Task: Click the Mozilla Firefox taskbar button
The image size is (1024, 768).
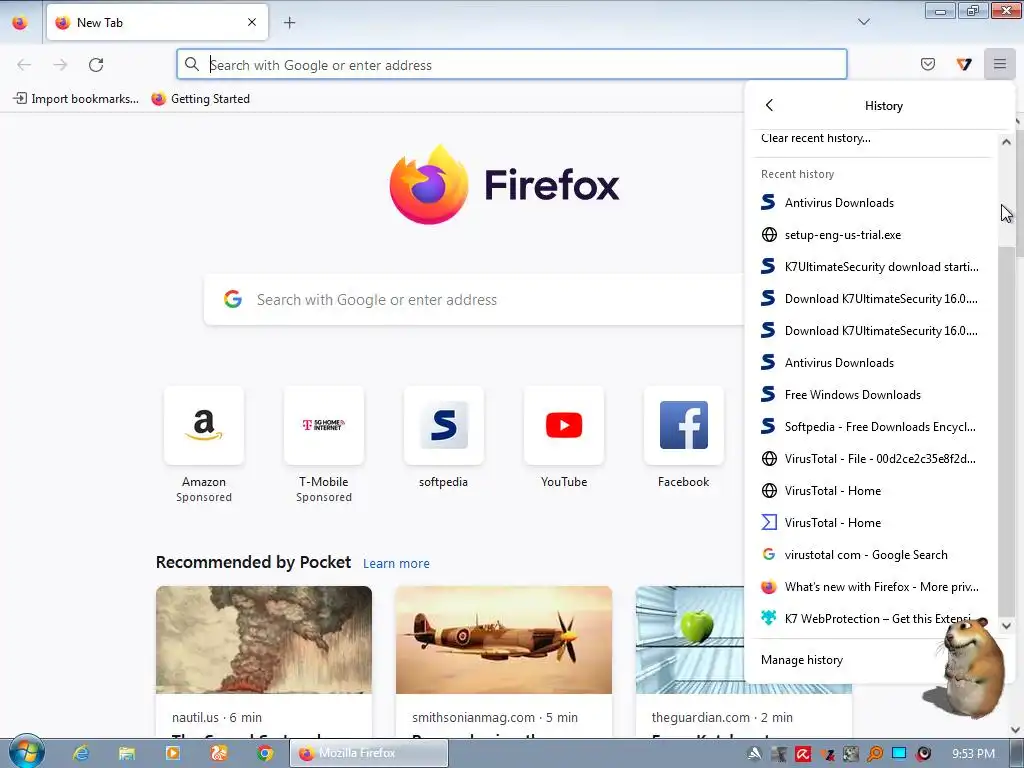Action: tap(369, 753)
